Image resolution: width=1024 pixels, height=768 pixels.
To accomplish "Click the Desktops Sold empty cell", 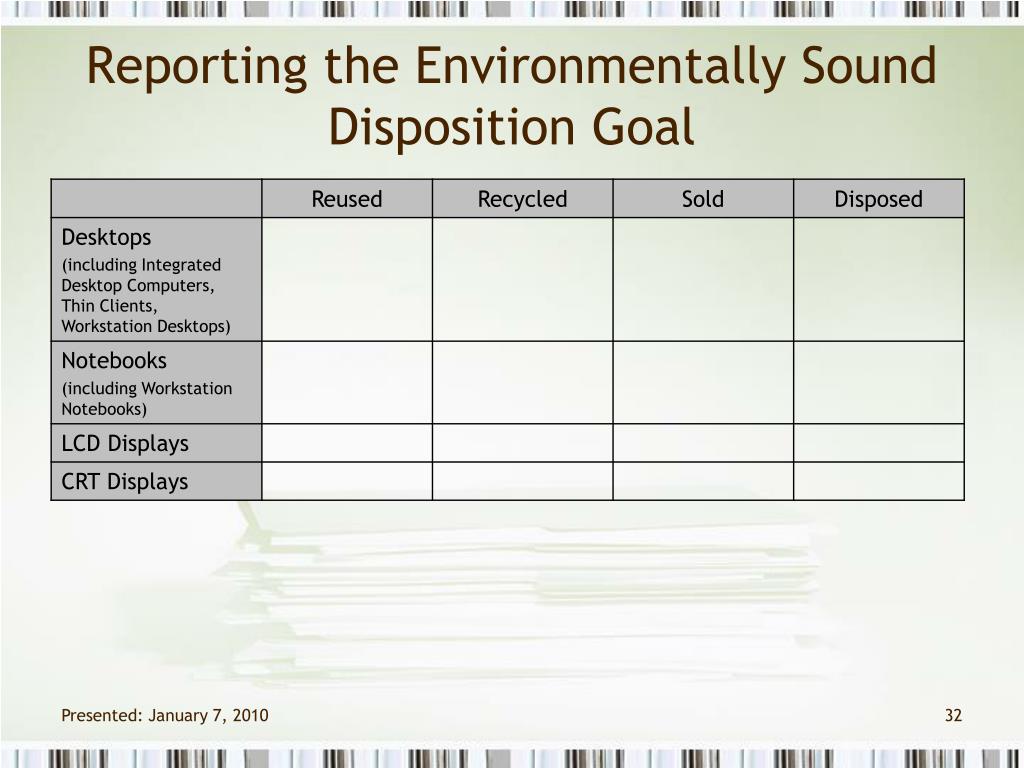I will (x=703, y=280).
